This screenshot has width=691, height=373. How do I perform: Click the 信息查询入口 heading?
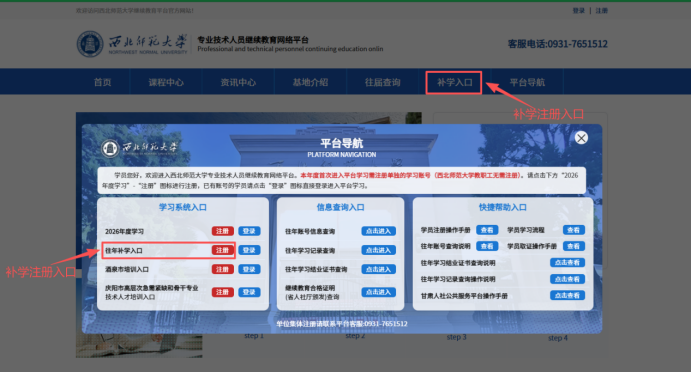(340, 207)
